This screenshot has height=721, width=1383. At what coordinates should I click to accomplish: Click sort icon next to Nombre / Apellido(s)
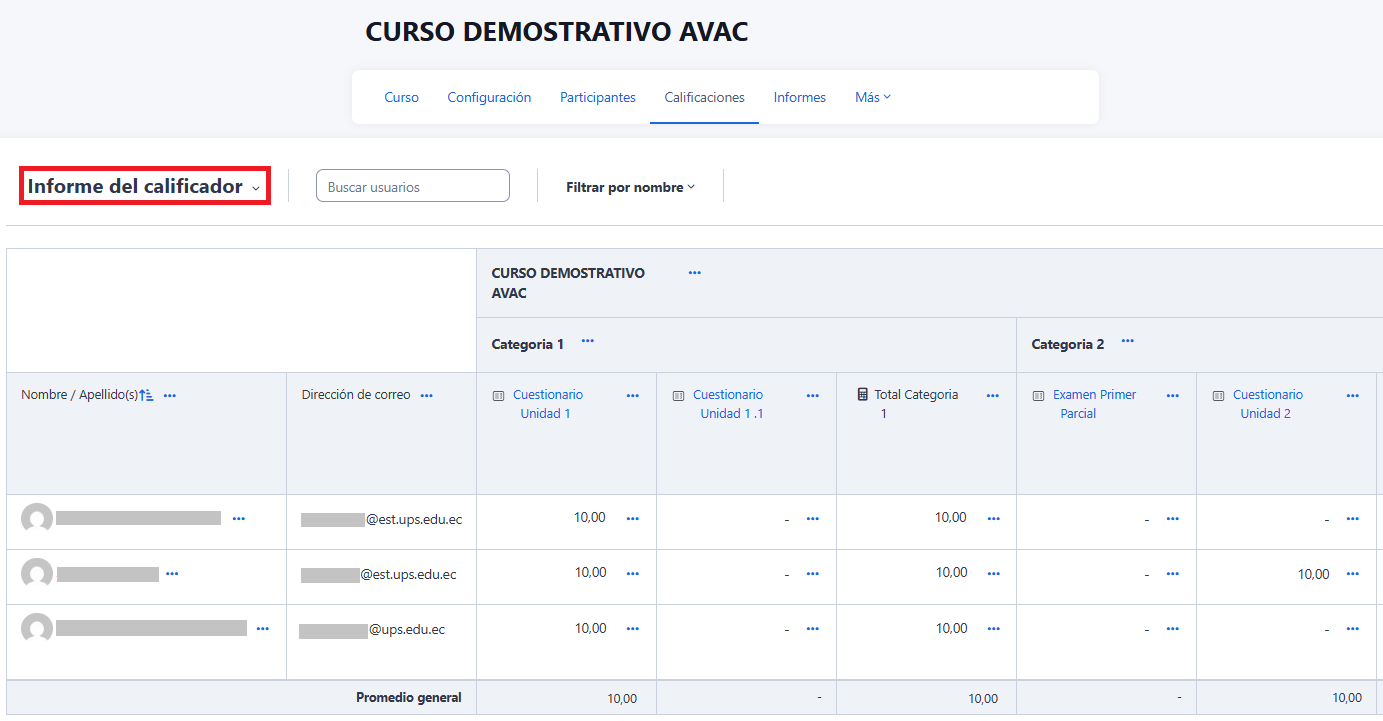pyautogui.click(x=147, y=396)
